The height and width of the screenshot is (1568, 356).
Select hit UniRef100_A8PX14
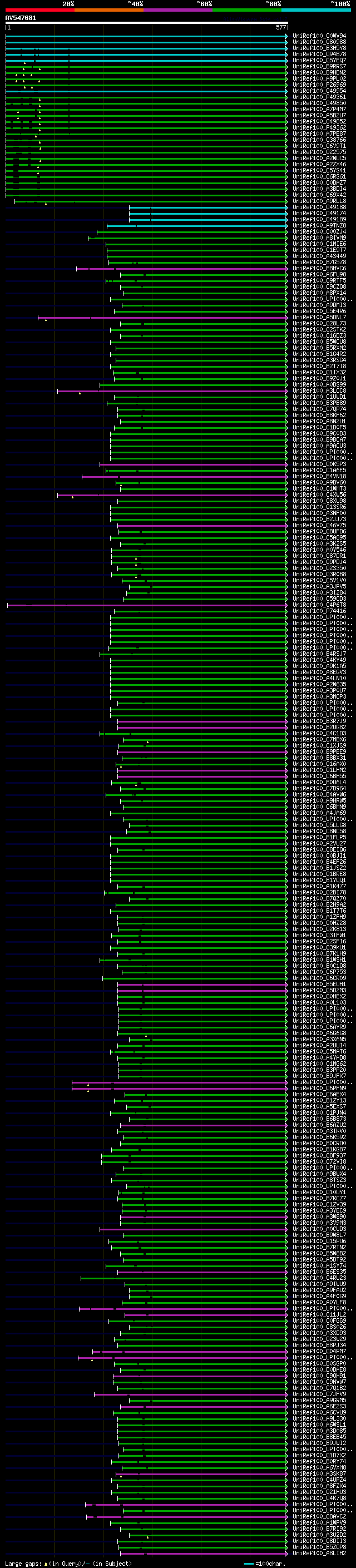click(319, 293)
